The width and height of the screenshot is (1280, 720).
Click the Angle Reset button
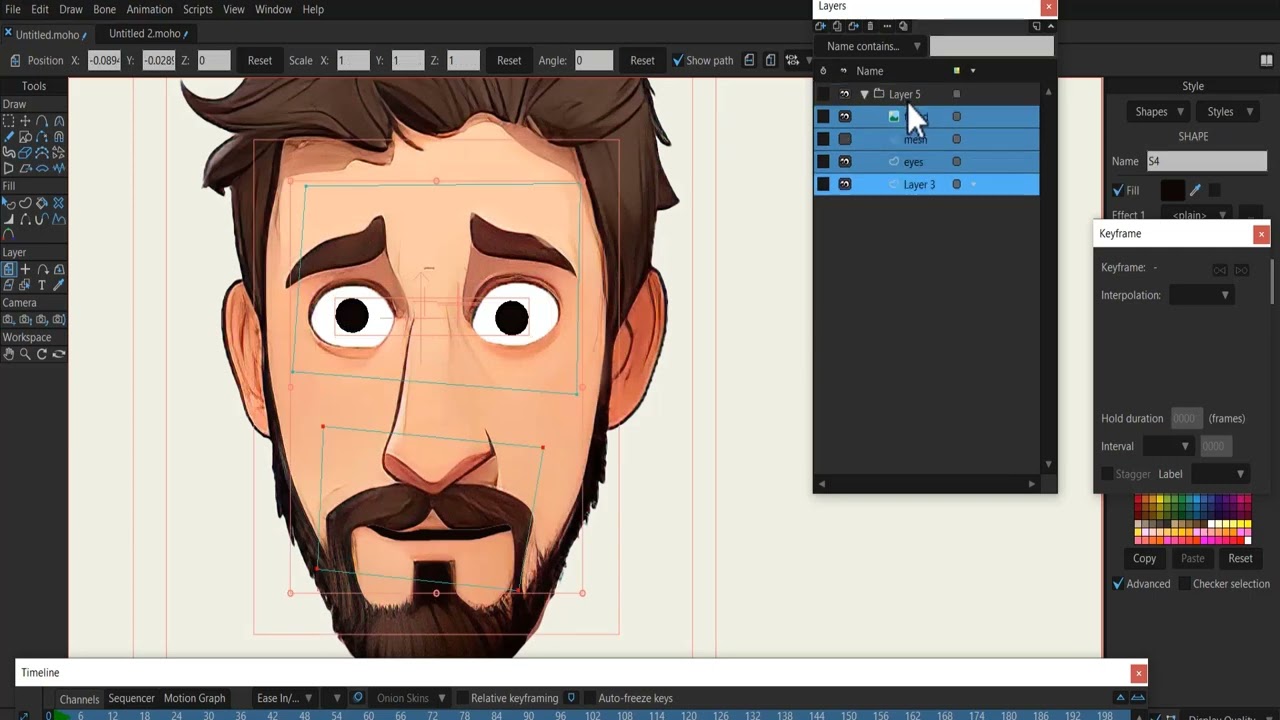(x=643, y=60)
